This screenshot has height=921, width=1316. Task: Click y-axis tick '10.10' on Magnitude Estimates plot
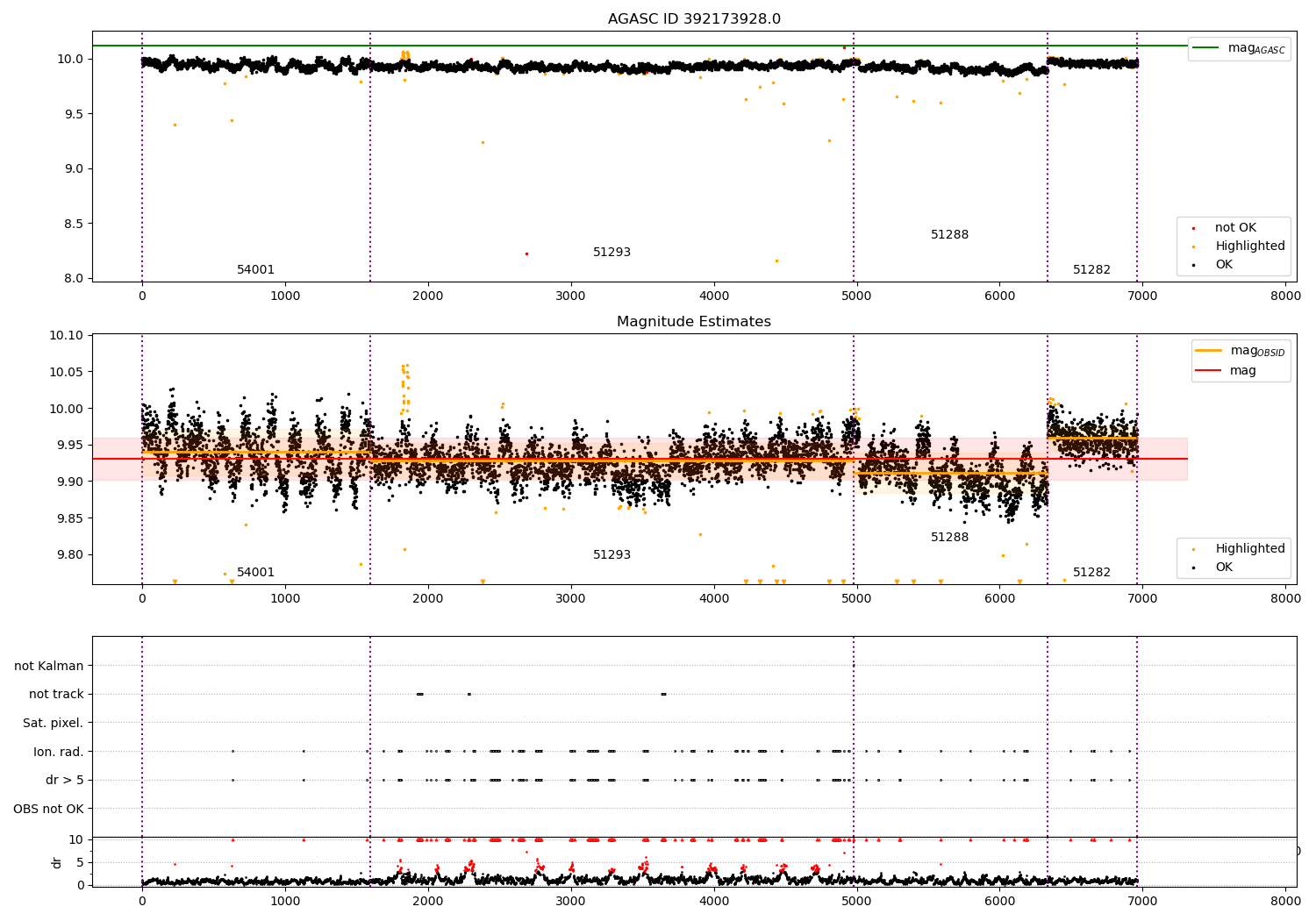(68, 336)
